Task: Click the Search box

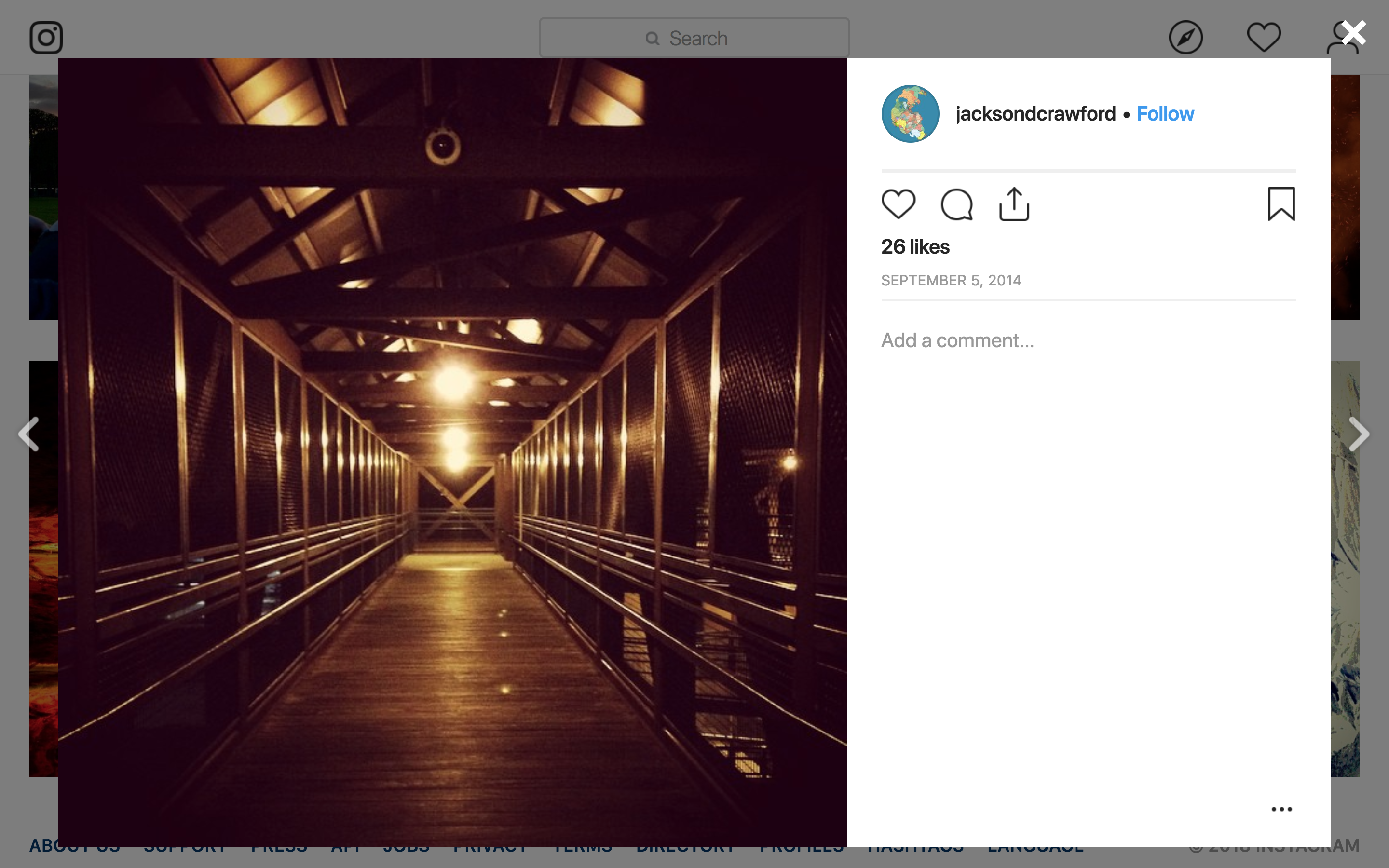Action: click(694, 38)
